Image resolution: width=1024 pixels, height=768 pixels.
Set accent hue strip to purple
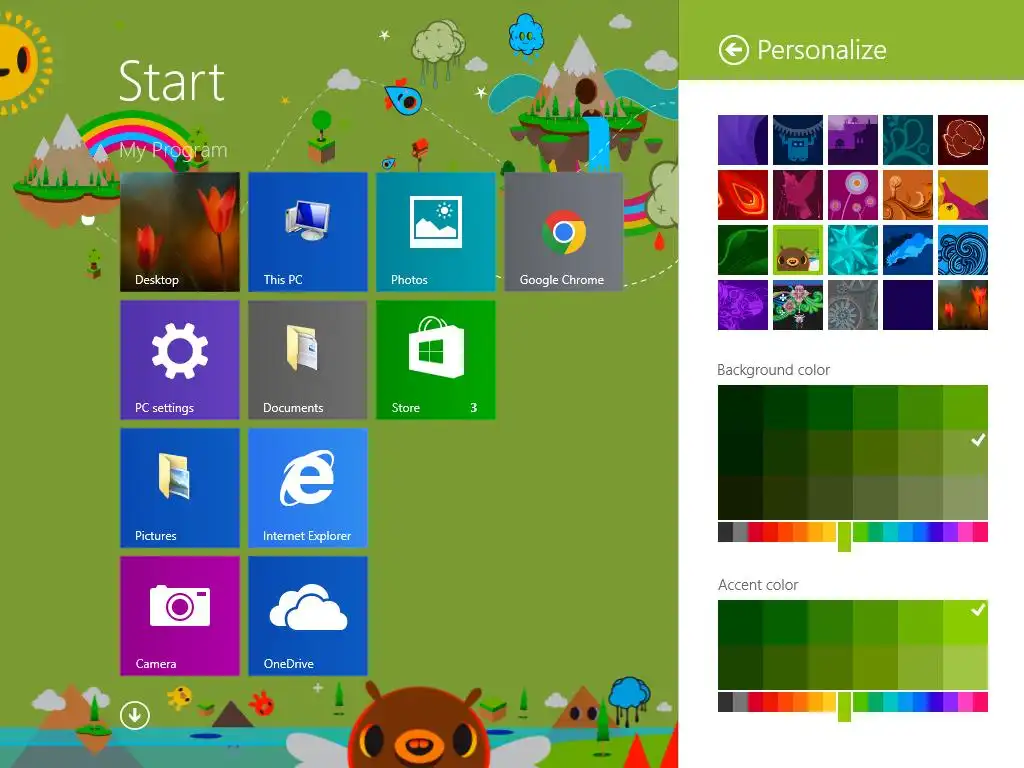(950, 702)
